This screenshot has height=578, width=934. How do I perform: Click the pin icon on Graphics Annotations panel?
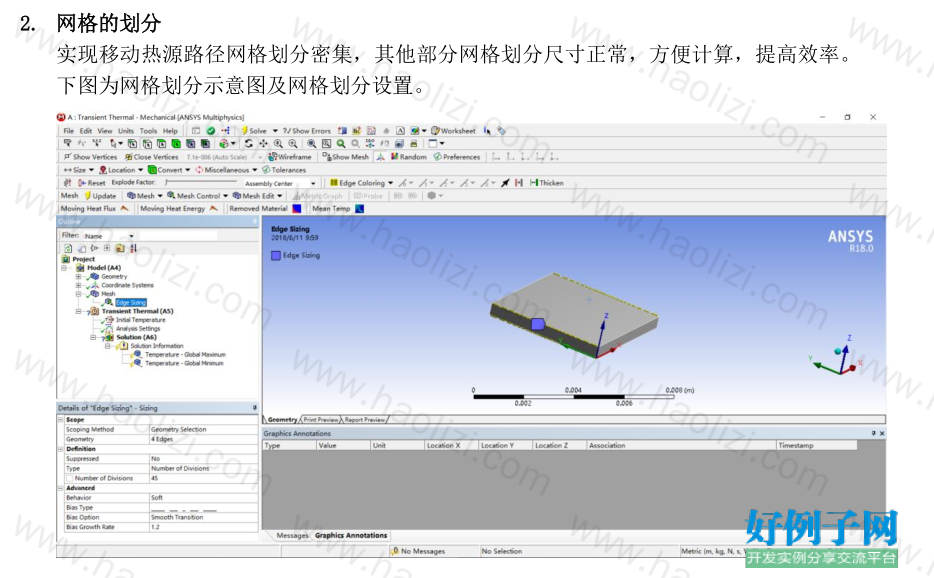coord(873,433)
